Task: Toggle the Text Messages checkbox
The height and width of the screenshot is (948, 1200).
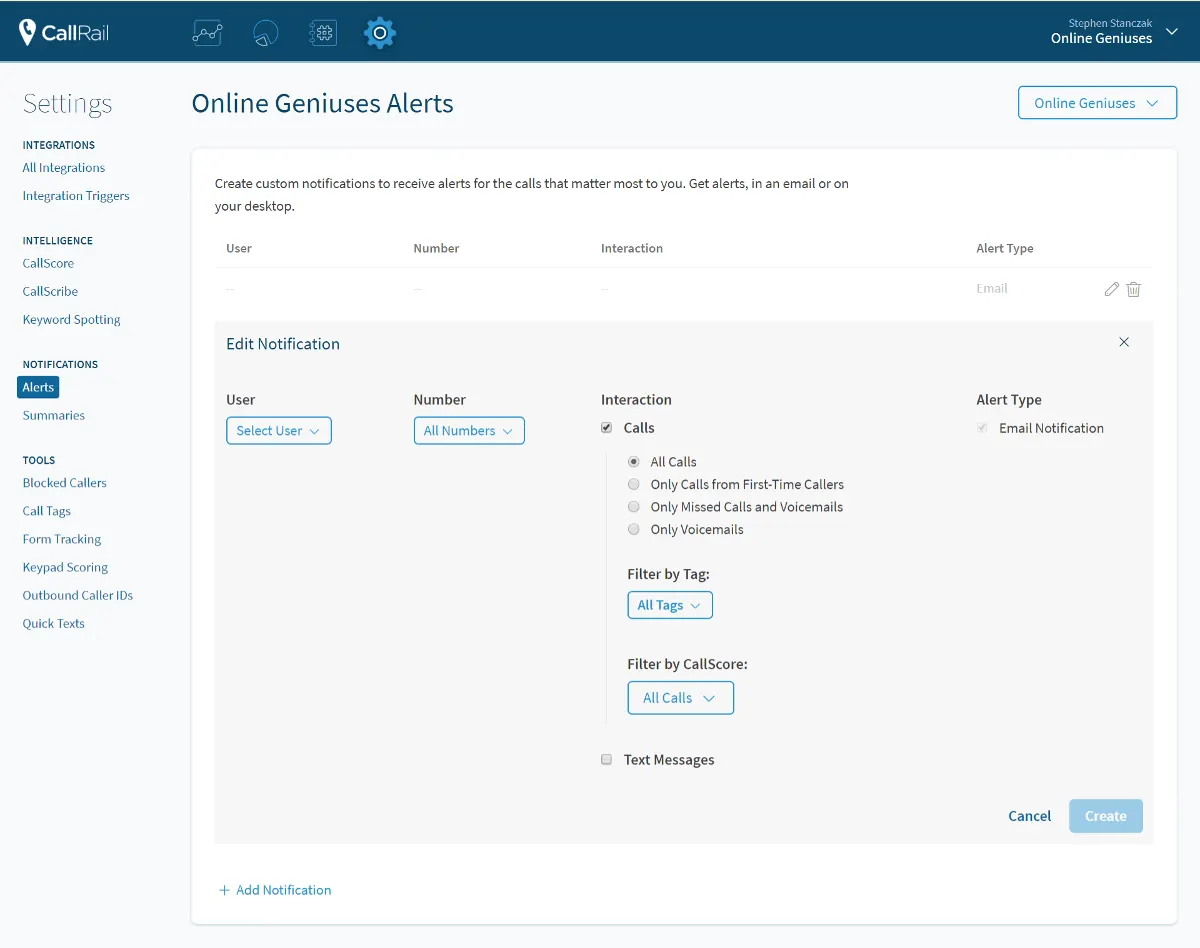Action: click(x=607, y=760)
